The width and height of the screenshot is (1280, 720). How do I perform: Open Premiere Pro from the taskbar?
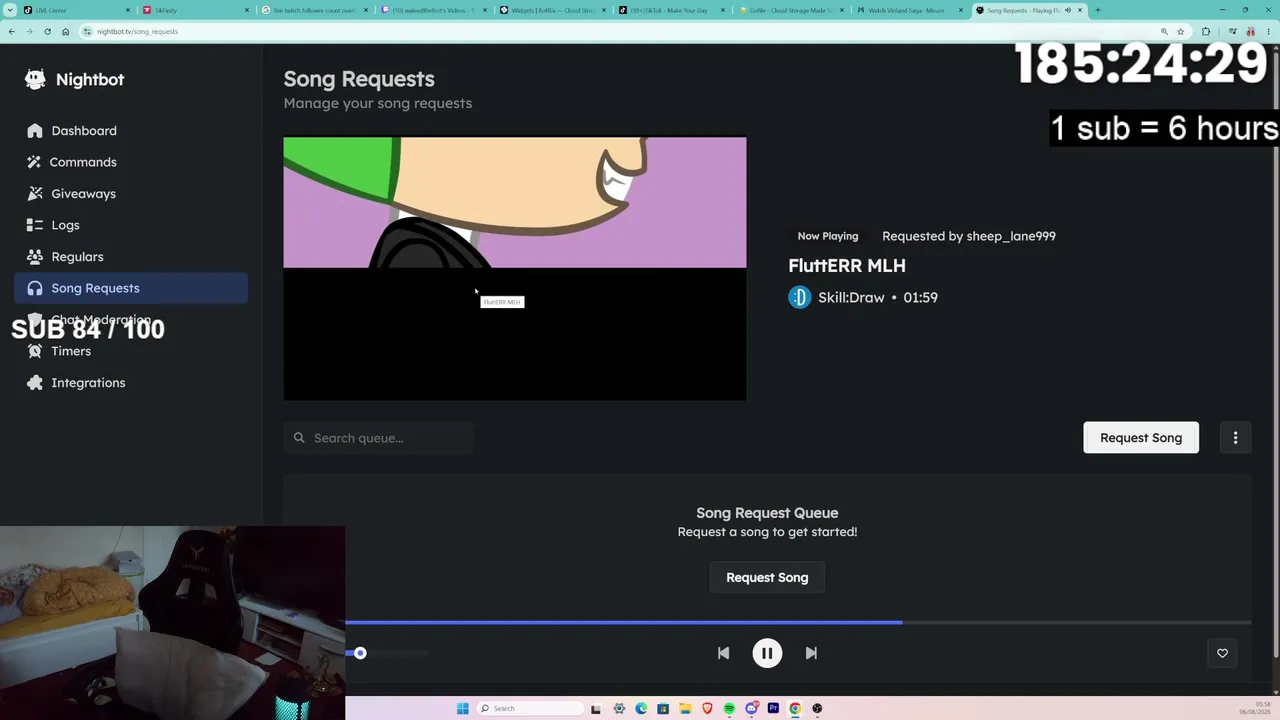coord(773,708)
